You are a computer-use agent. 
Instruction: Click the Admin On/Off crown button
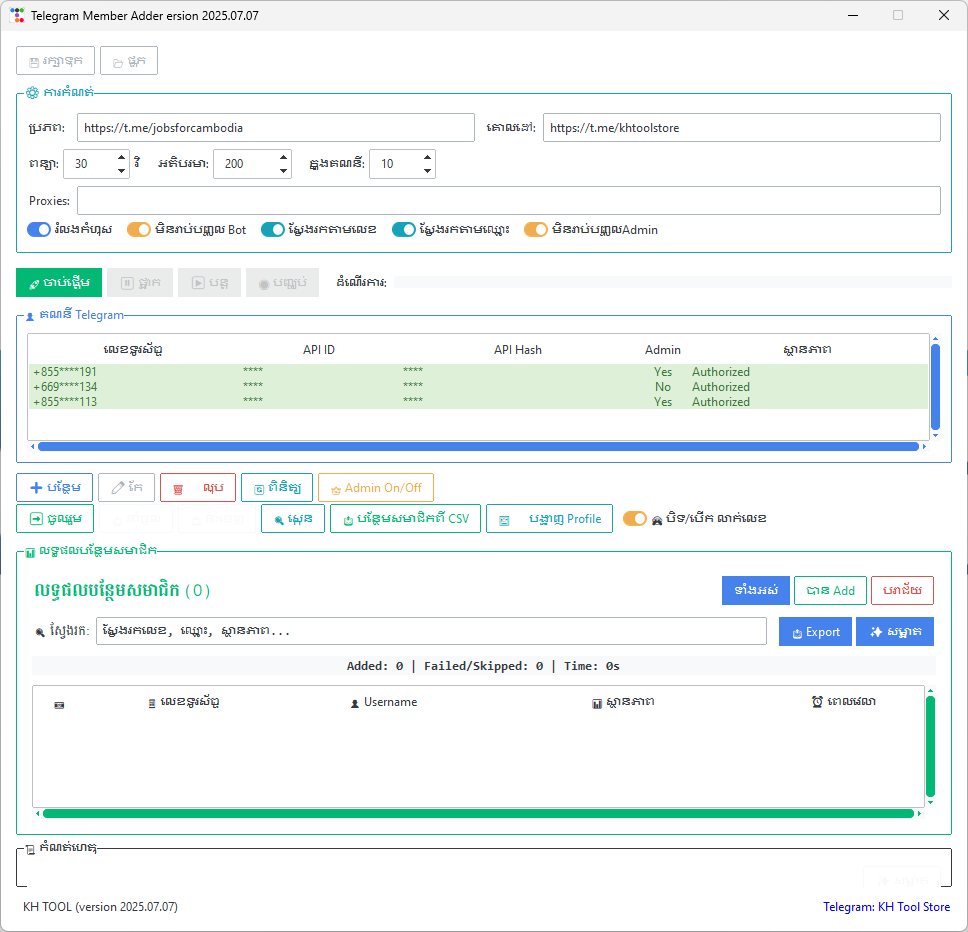376,488
